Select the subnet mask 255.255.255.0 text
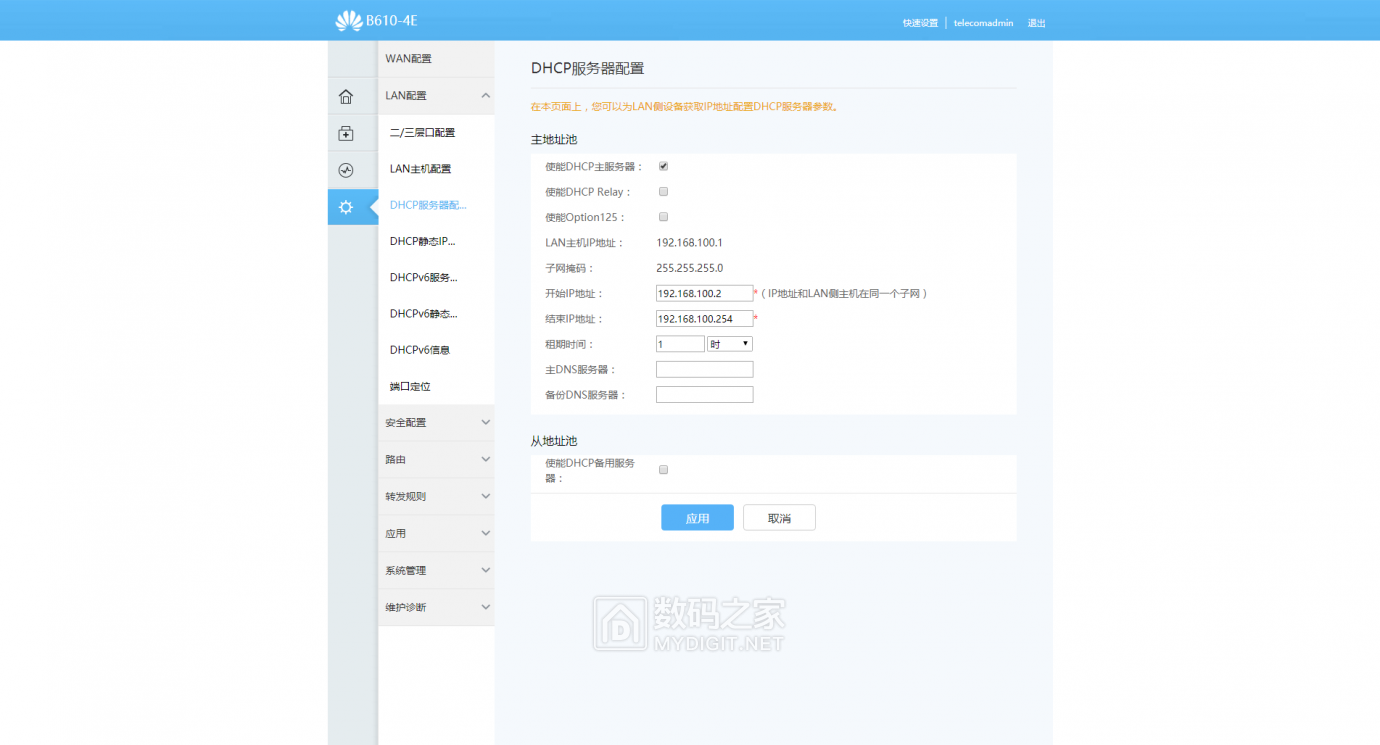Viewport: 1380px width, 745px height. point(689,268)
